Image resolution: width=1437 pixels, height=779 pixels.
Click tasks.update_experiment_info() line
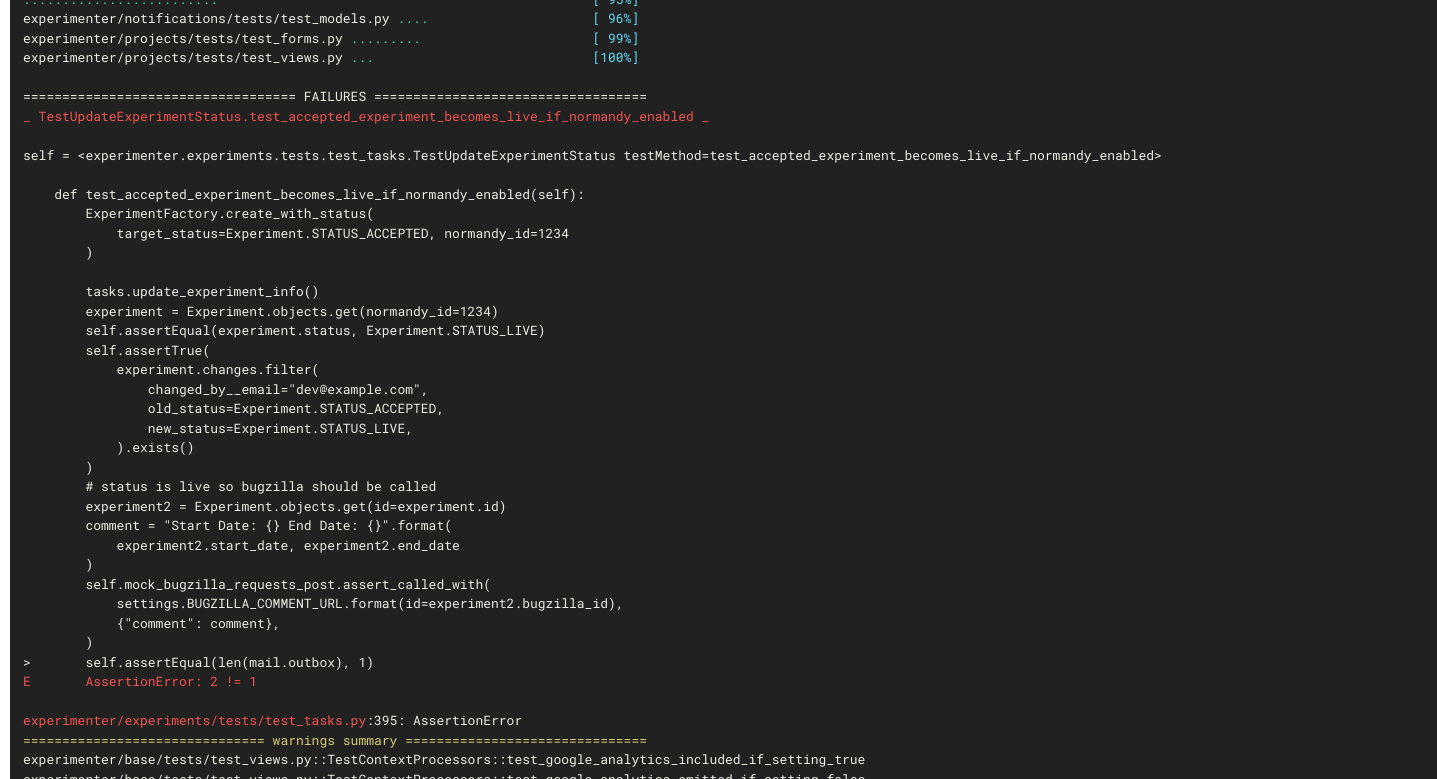202,292
